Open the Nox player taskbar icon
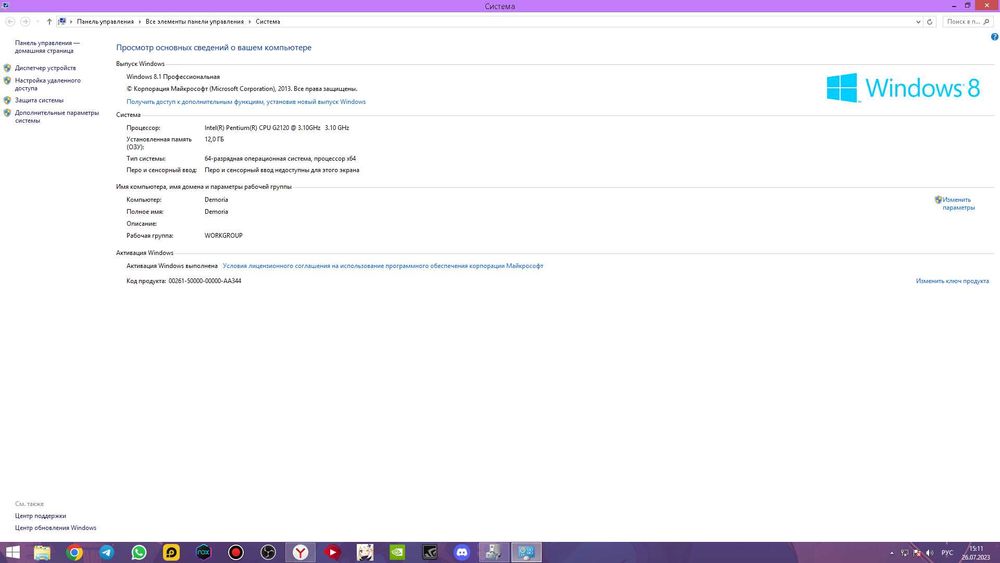The image size is (1000, 563). (203, 552)
